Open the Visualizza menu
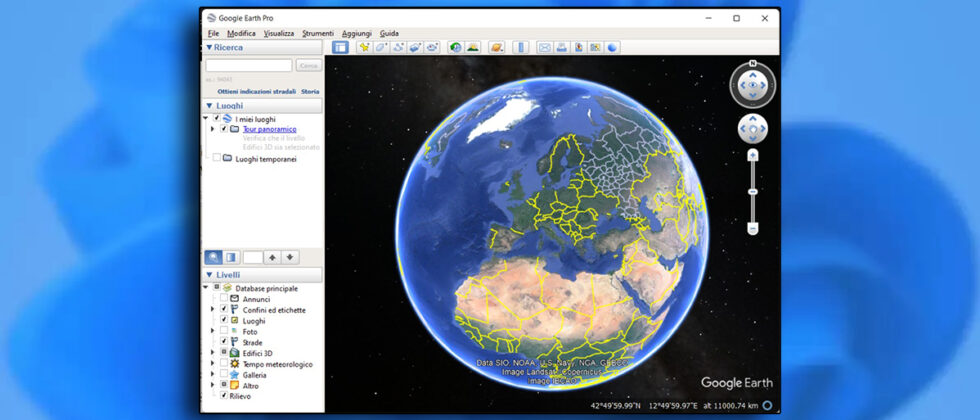980x420 pixels. click(279, 33)
